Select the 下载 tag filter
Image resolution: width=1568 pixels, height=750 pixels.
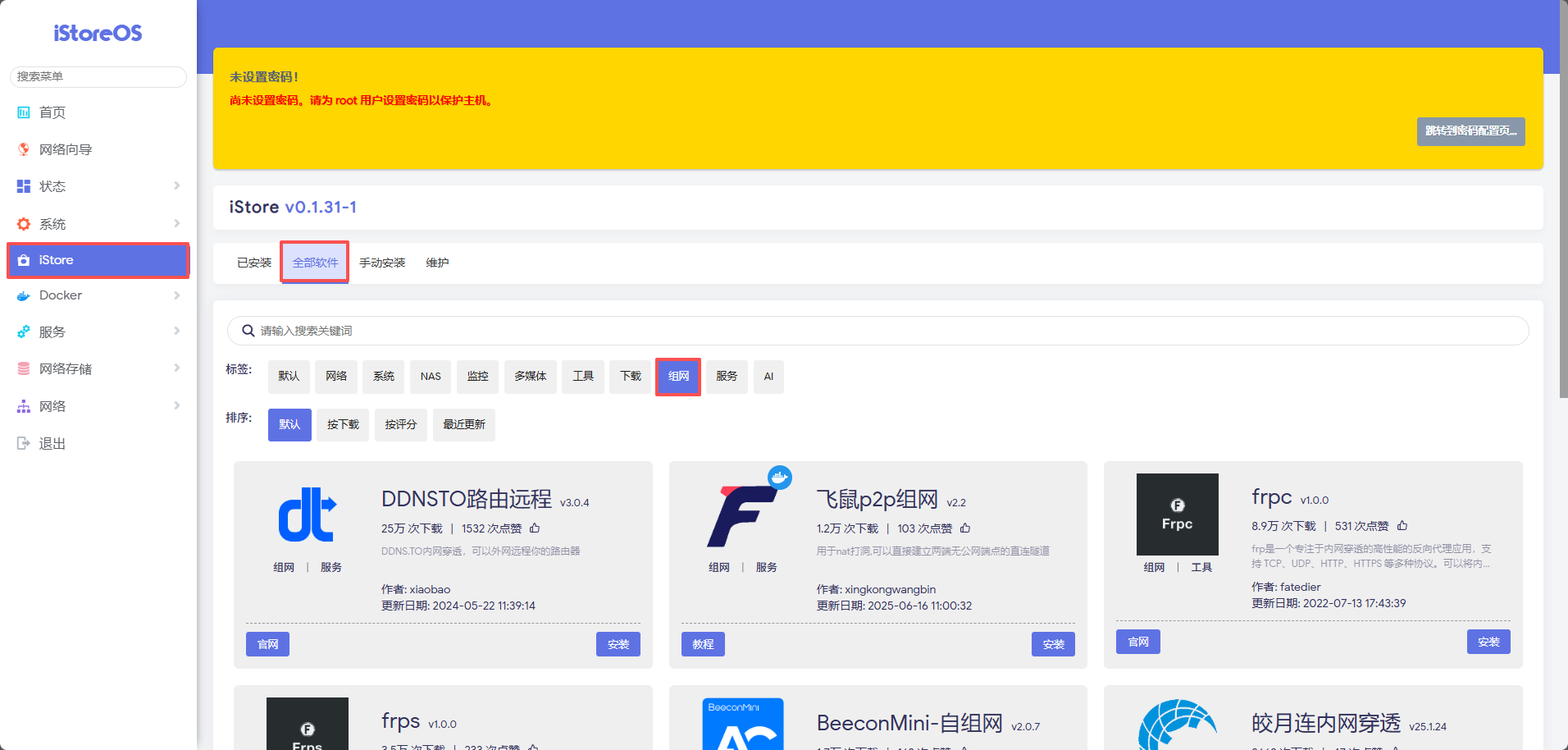click(x=631, y=377)
